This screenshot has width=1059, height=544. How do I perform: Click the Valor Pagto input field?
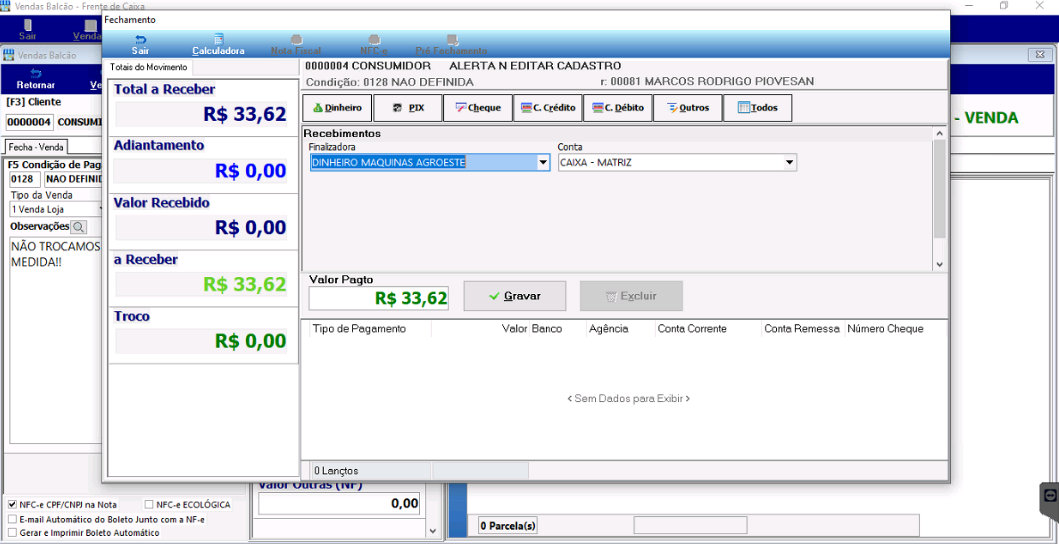tap(379, 299)
